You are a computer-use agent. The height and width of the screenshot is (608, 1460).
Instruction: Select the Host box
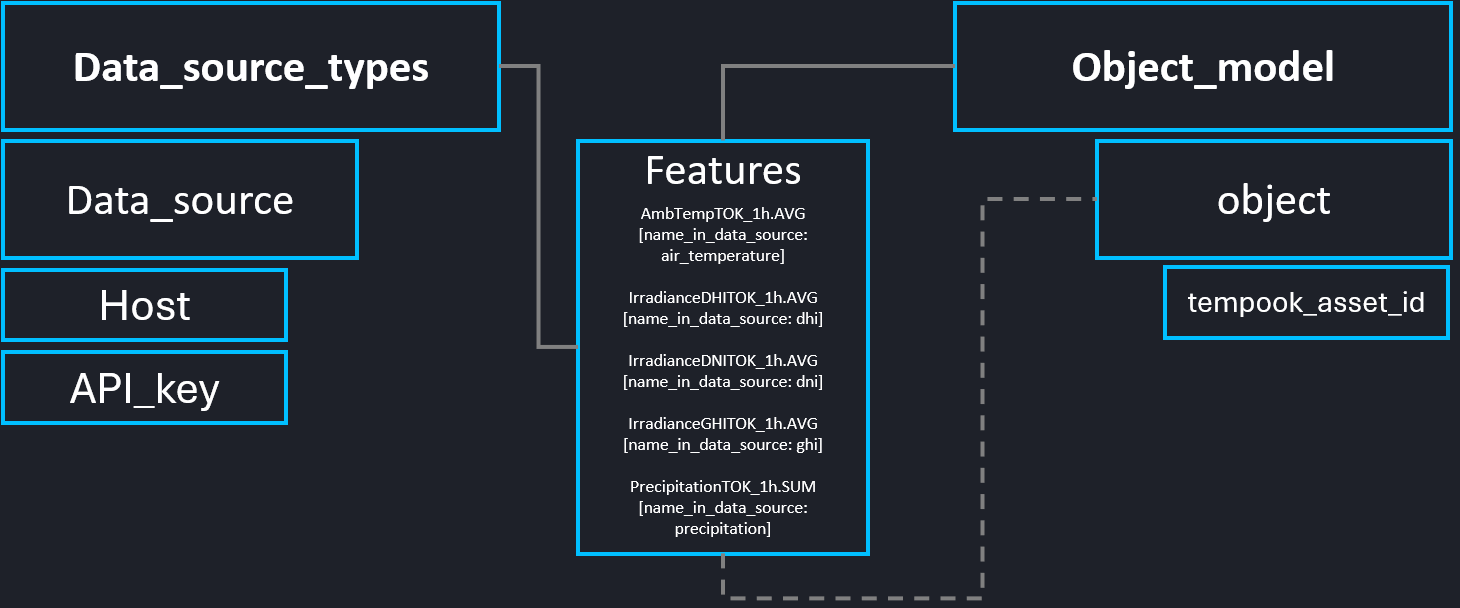click(x=144, y=305)
